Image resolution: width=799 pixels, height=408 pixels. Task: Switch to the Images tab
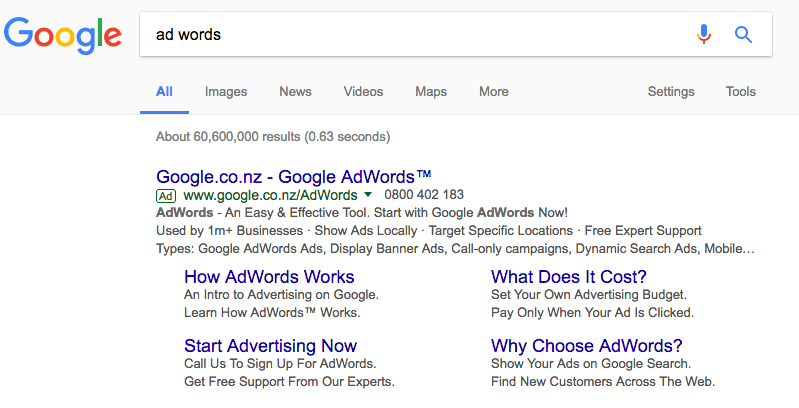[226, 92]
